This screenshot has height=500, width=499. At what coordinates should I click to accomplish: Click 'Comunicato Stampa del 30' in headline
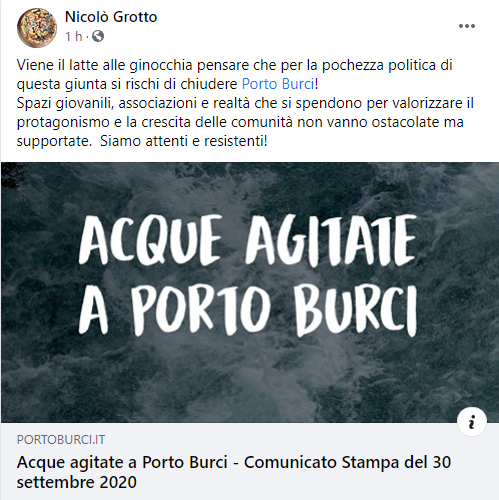(347, 462)
